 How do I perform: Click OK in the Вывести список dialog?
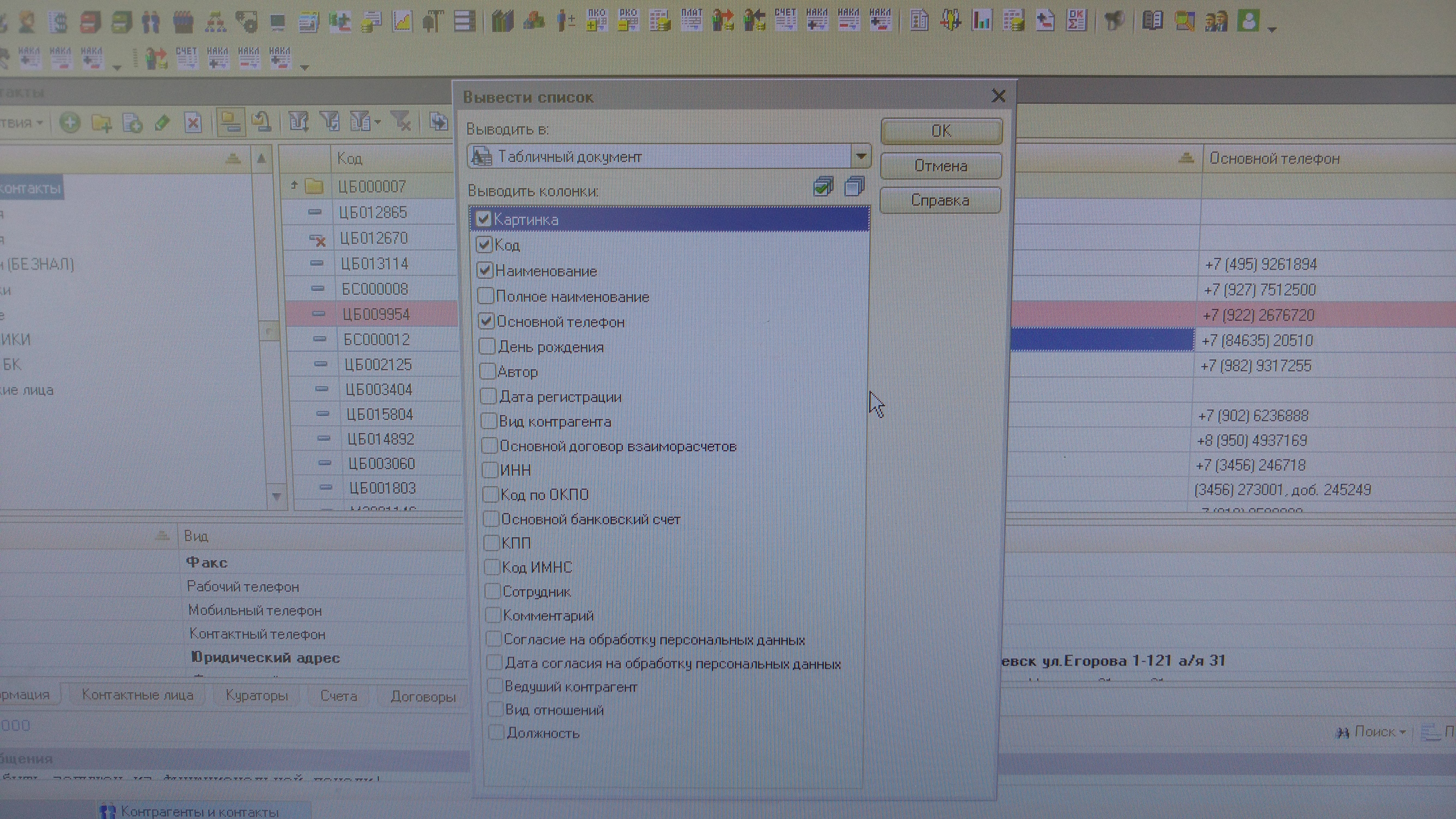pyautogui.click(x=941, y=131)
